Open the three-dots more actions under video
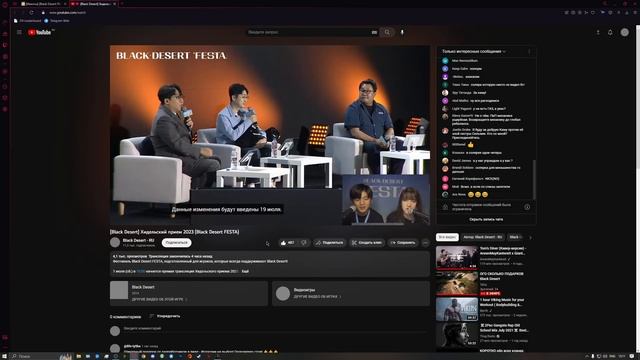This screenshot has width=640, height=360. 425,242
